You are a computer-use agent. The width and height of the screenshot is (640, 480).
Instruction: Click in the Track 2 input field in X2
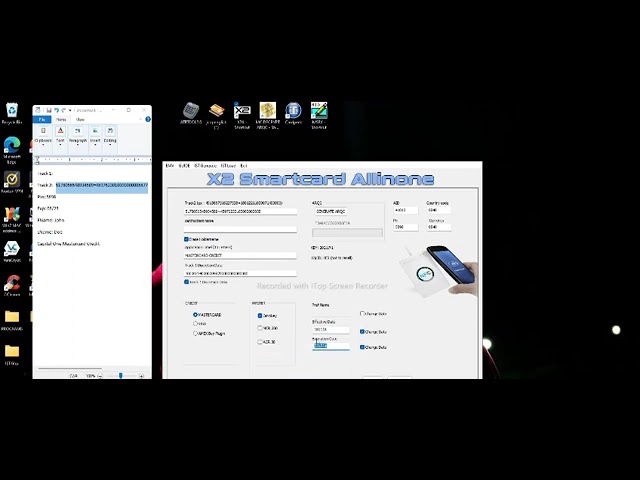coord(240,211)
